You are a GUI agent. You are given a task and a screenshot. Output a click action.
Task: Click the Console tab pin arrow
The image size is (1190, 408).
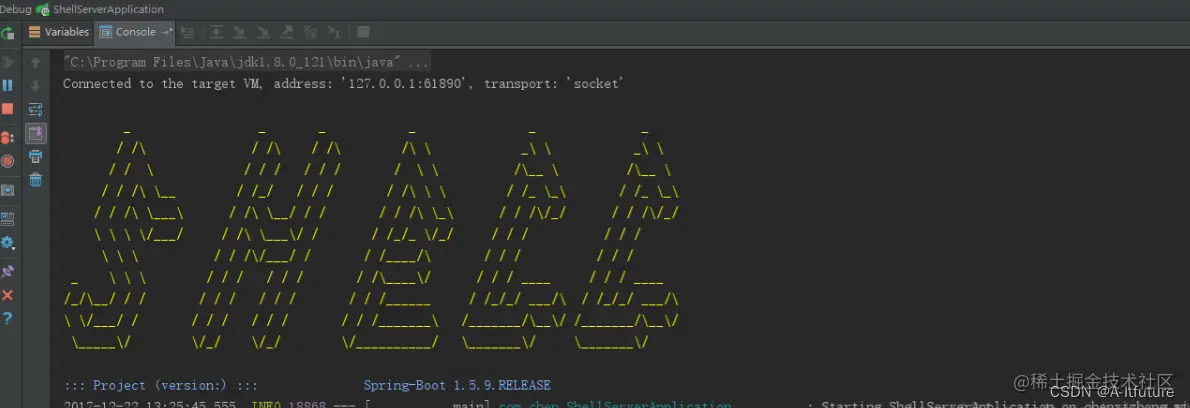click(167, 32)
